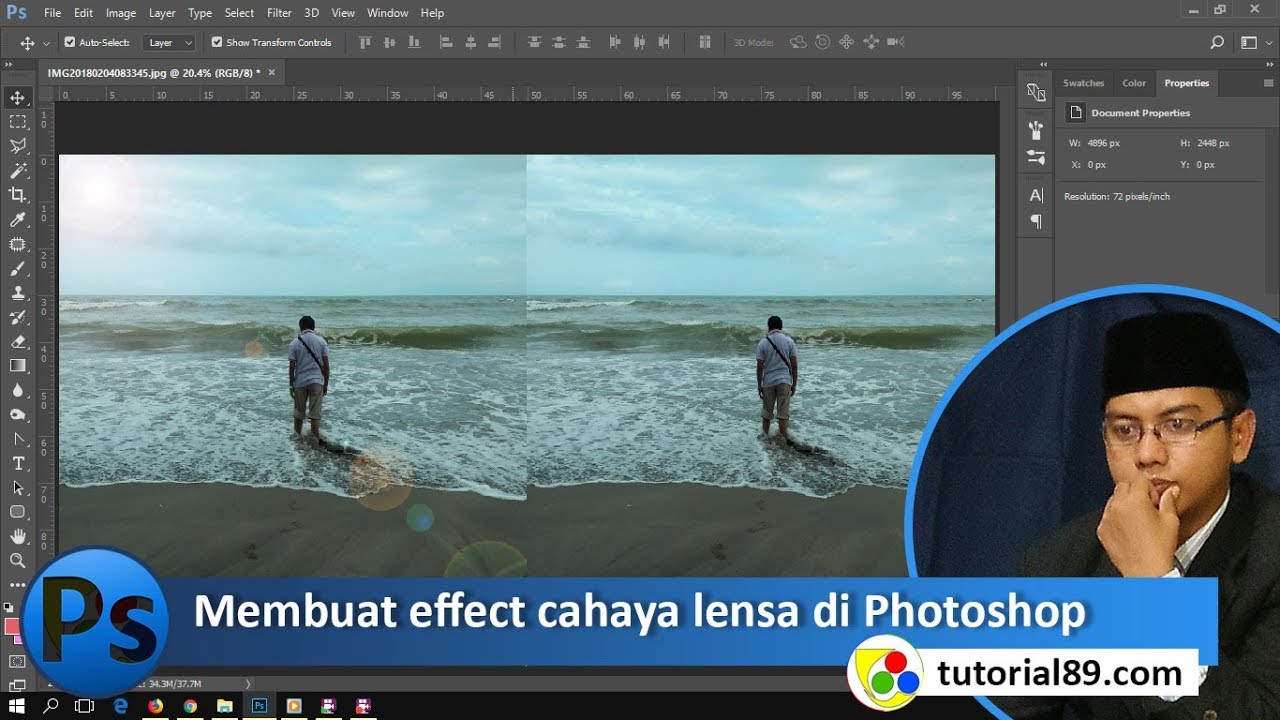Click the Align Horizontal Centers icon

pyautogui.click(x=469, y=42)
